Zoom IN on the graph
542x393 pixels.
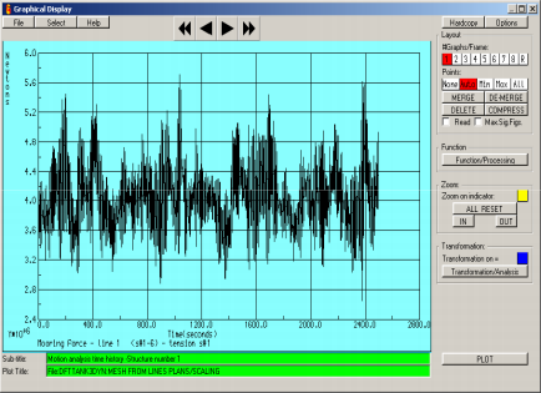point(463,222)
